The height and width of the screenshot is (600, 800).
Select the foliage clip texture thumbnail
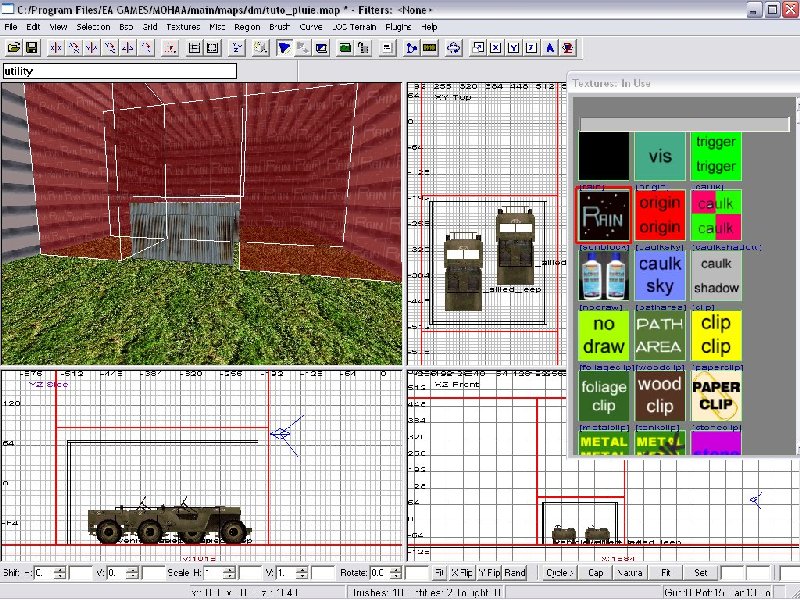[604, 396]
